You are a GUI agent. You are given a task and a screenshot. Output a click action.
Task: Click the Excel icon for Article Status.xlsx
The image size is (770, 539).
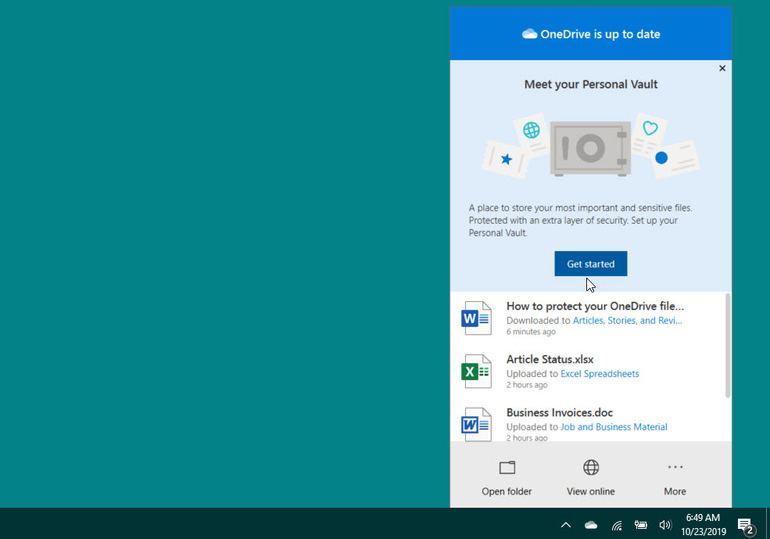tap(476, 371)
